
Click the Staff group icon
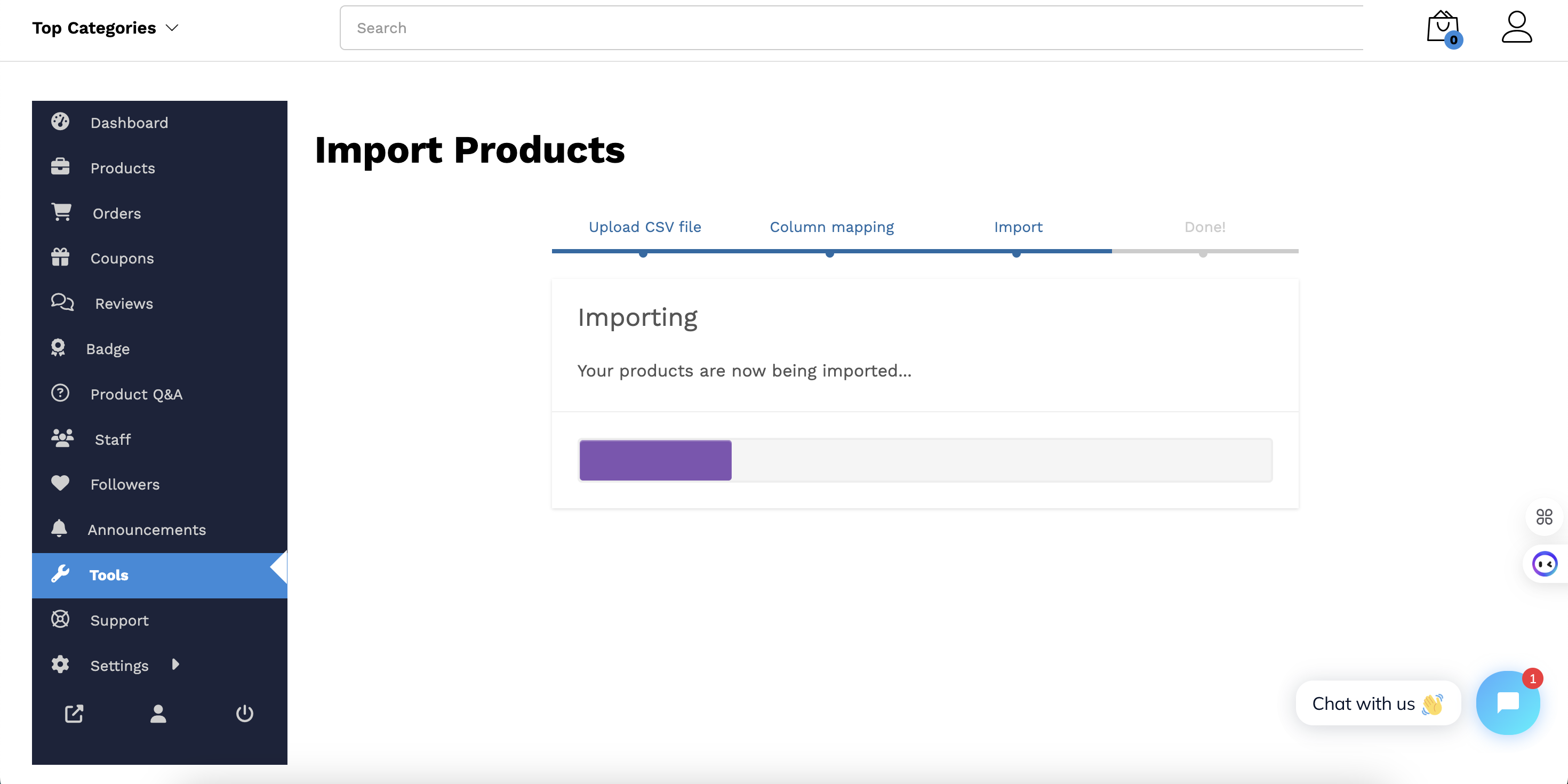63,438
